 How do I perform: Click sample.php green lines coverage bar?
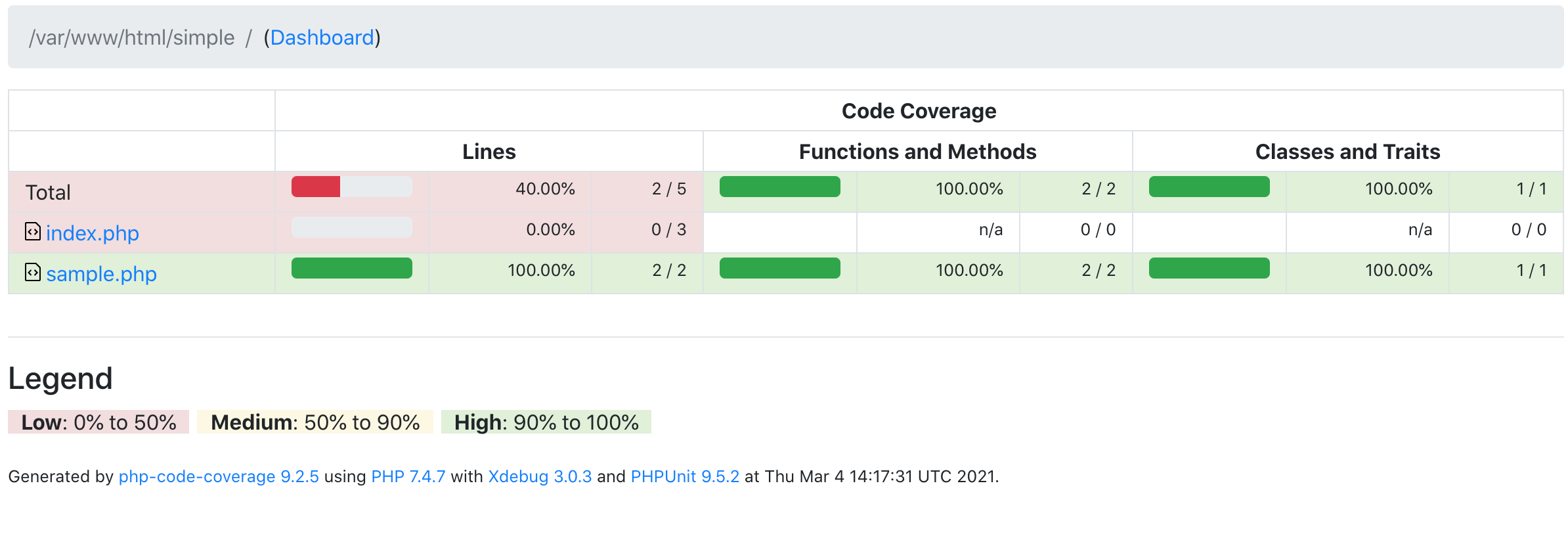[x=352, y=269]
